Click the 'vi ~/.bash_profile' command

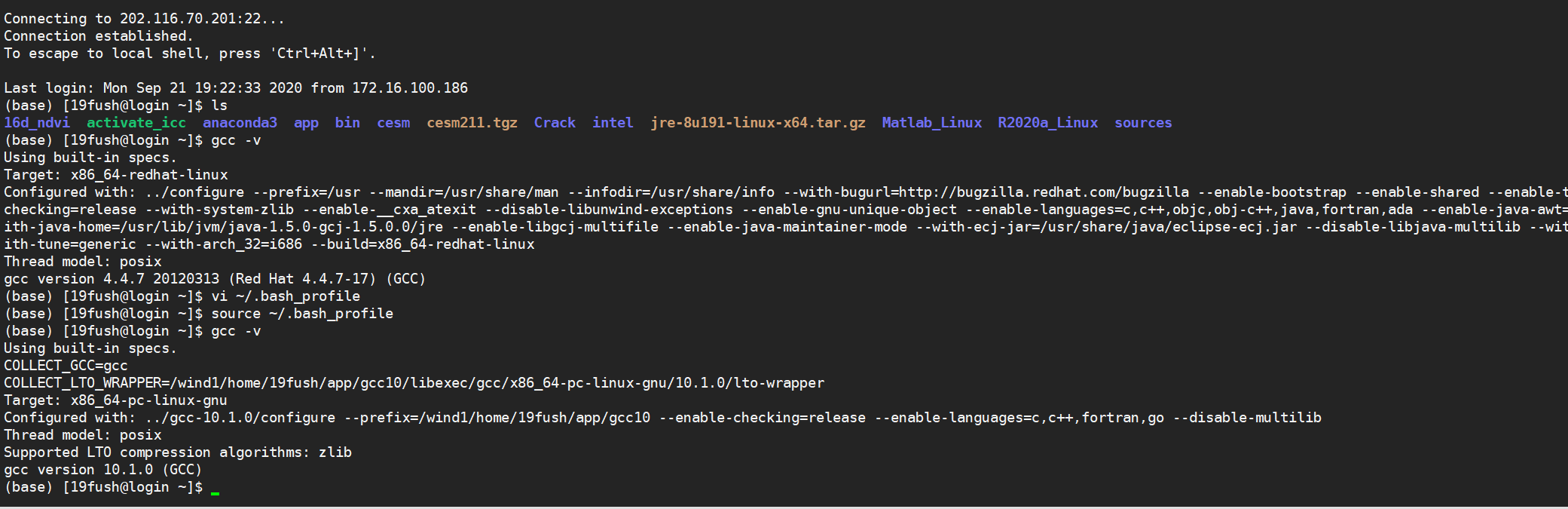click(286, 296)
